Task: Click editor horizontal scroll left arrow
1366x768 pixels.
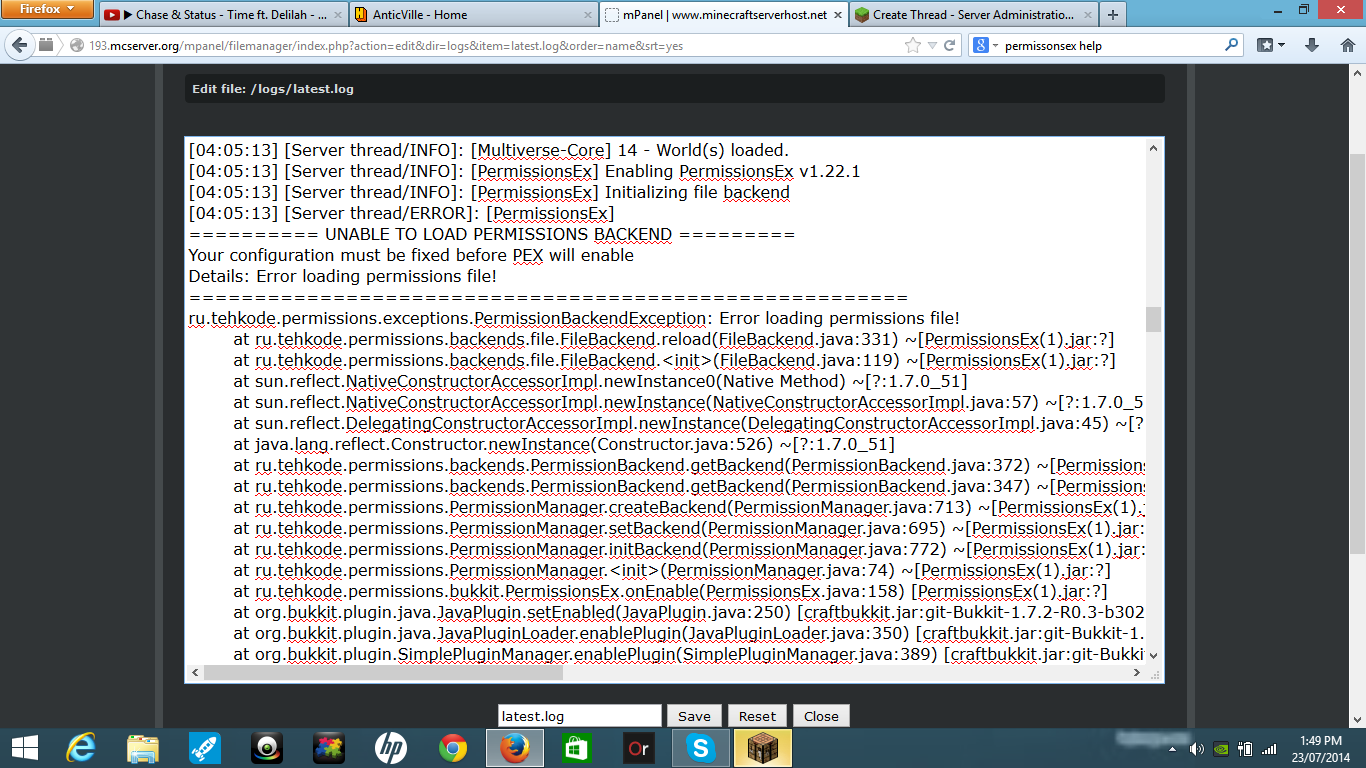Action: tap(195, 673)
